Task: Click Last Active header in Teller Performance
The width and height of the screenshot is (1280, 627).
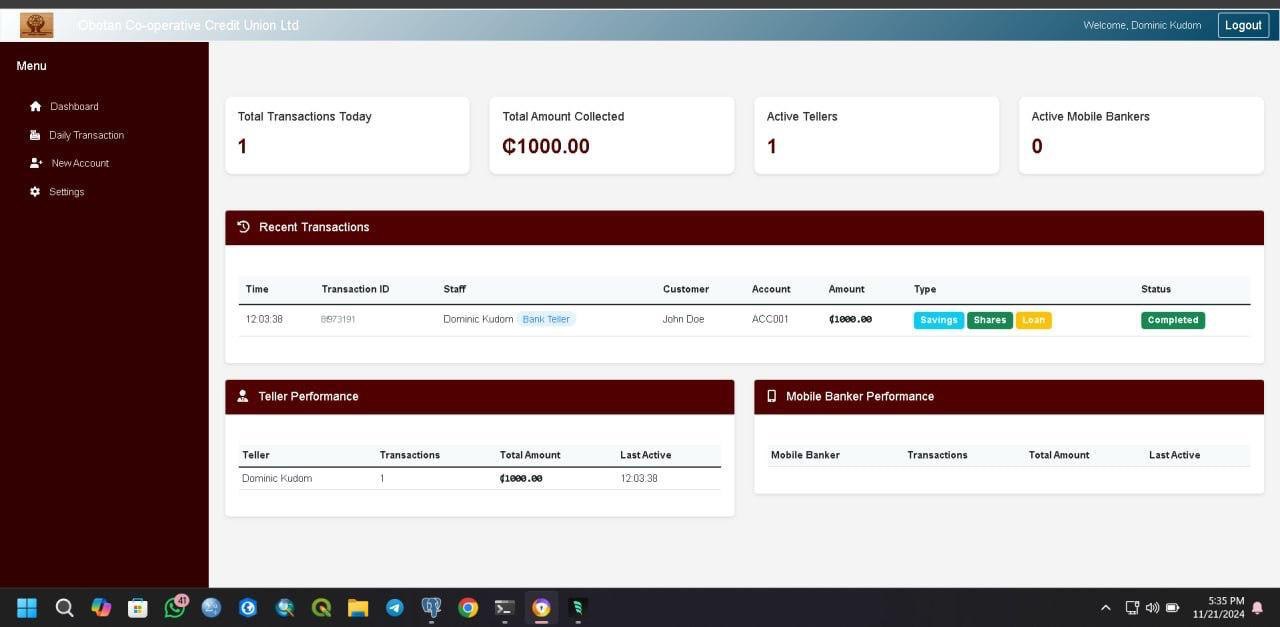Action: click(x=645, y=455)
